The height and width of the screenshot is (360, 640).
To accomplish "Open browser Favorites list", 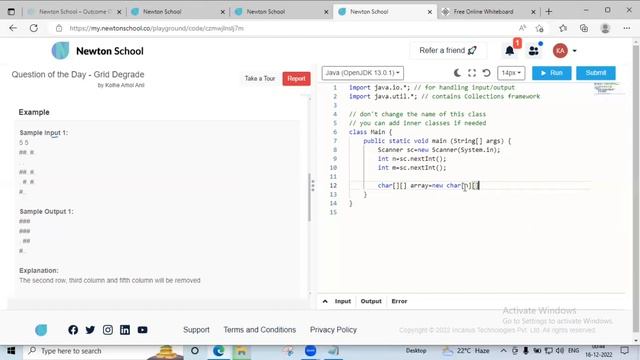I will pos(563,28).
